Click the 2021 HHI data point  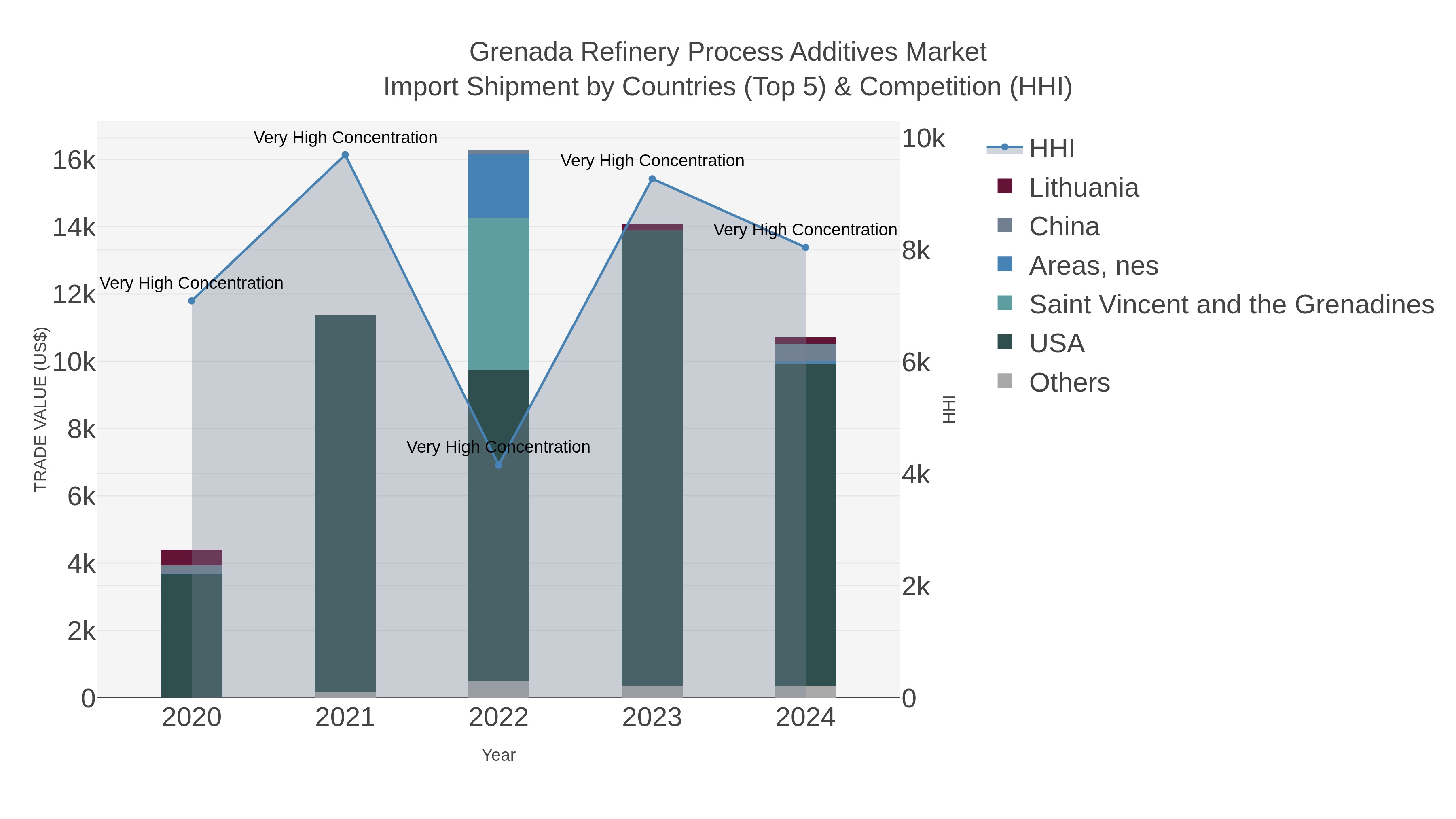tap(345, 155)
